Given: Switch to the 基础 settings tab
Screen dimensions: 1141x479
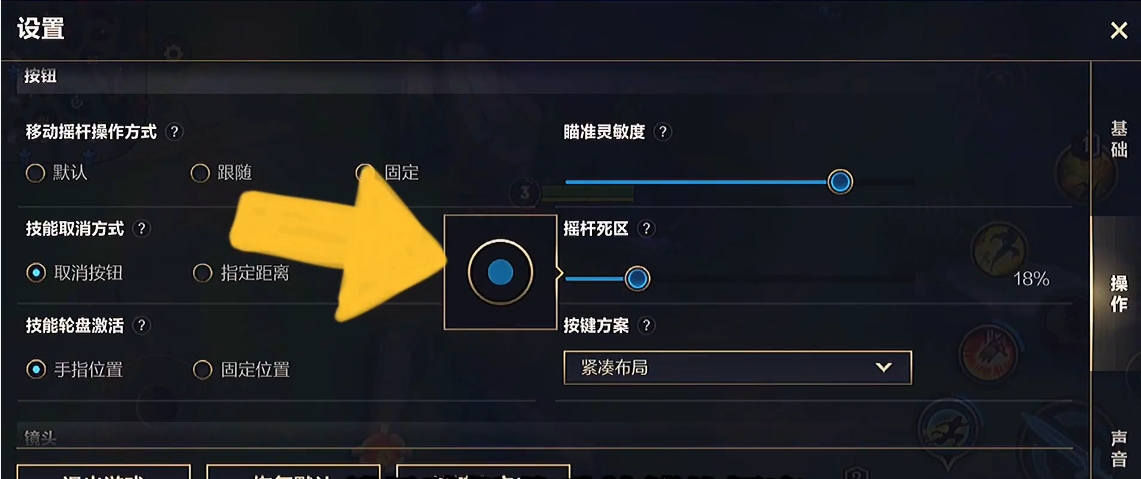Looking at the screenshot, I should coord(1119,138).
